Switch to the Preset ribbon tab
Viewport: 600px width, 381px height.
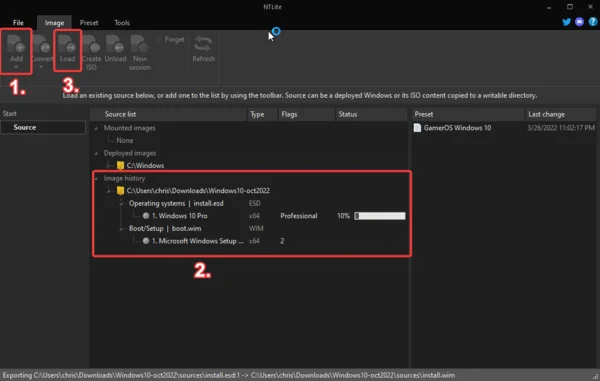point(89,23)
